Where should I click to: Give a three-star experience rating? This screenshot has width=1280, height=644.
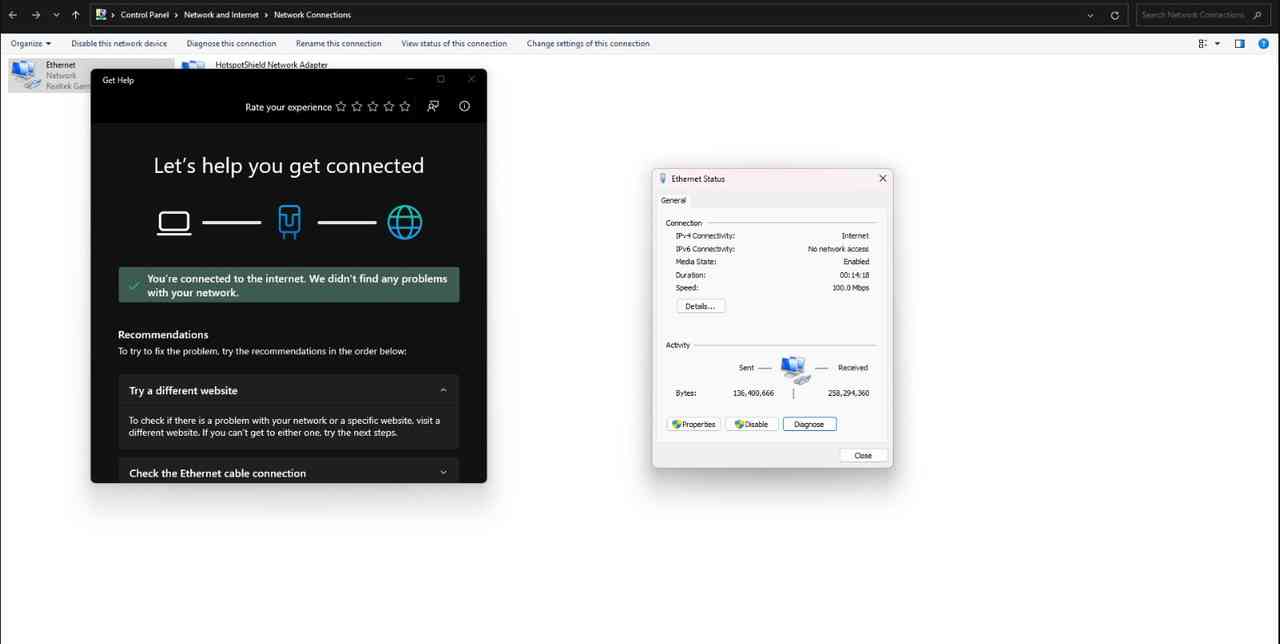click(x=373, y=106)
